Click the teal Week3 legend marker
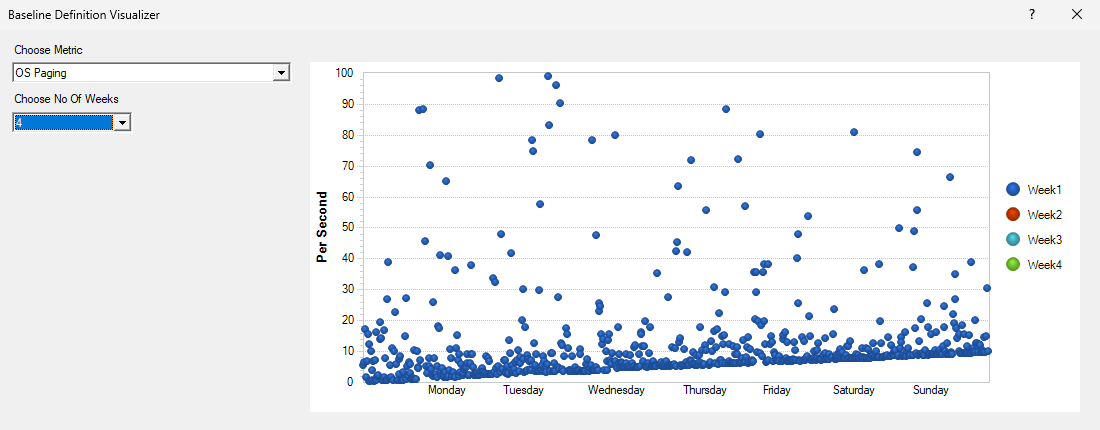 (1013, 239)
